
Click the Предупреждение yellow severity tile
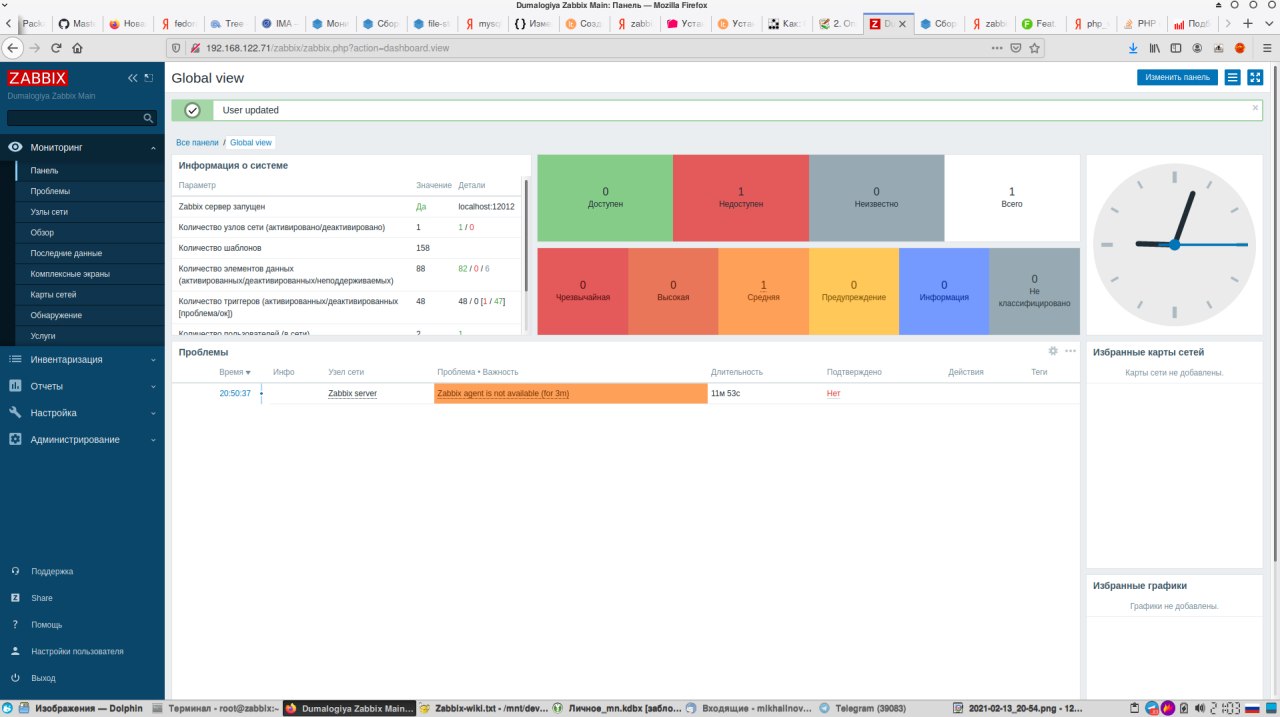[x=854, y=291]
